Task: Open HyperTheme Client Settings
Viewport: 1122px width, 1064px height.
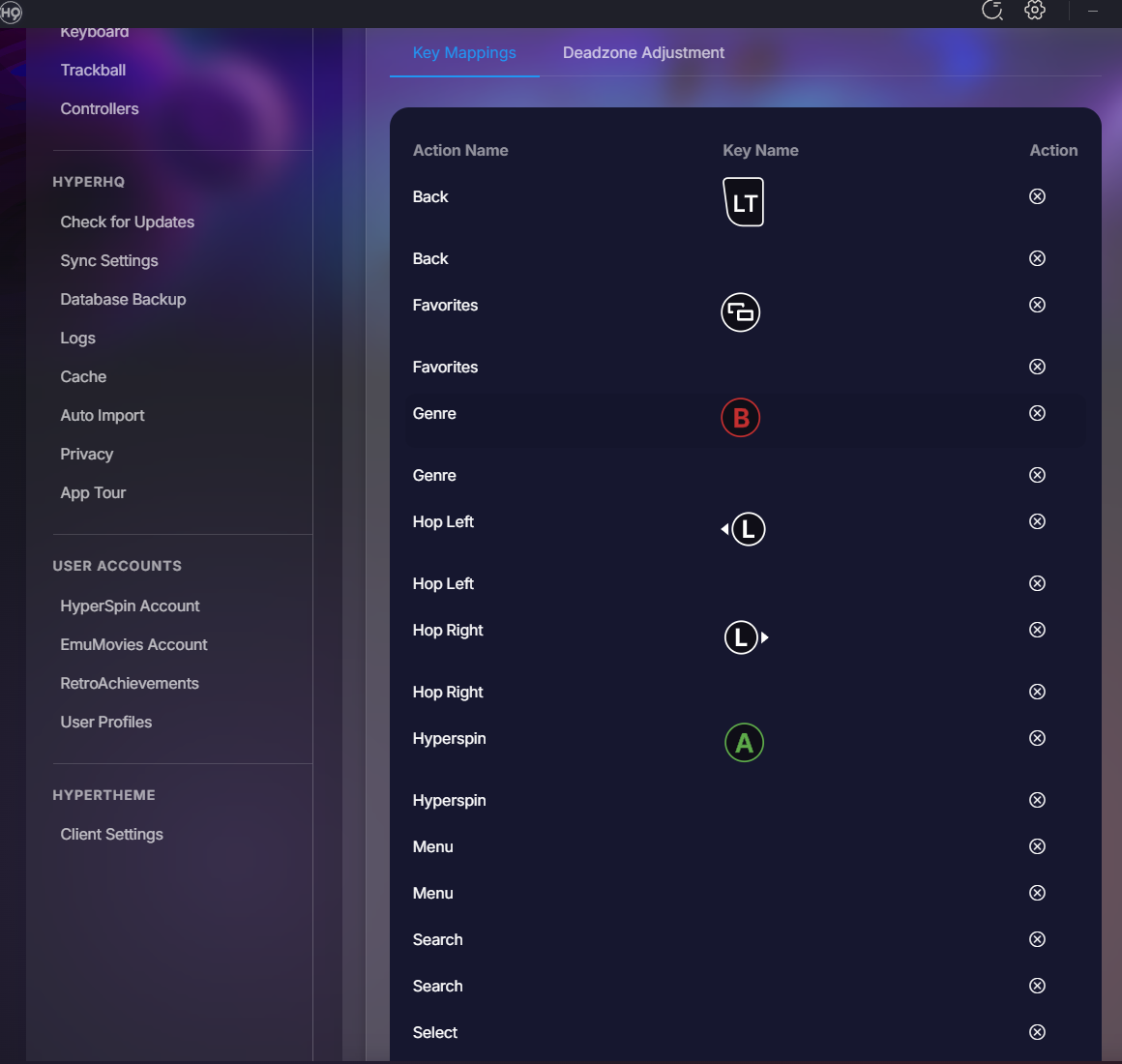Action: (112, 835)
